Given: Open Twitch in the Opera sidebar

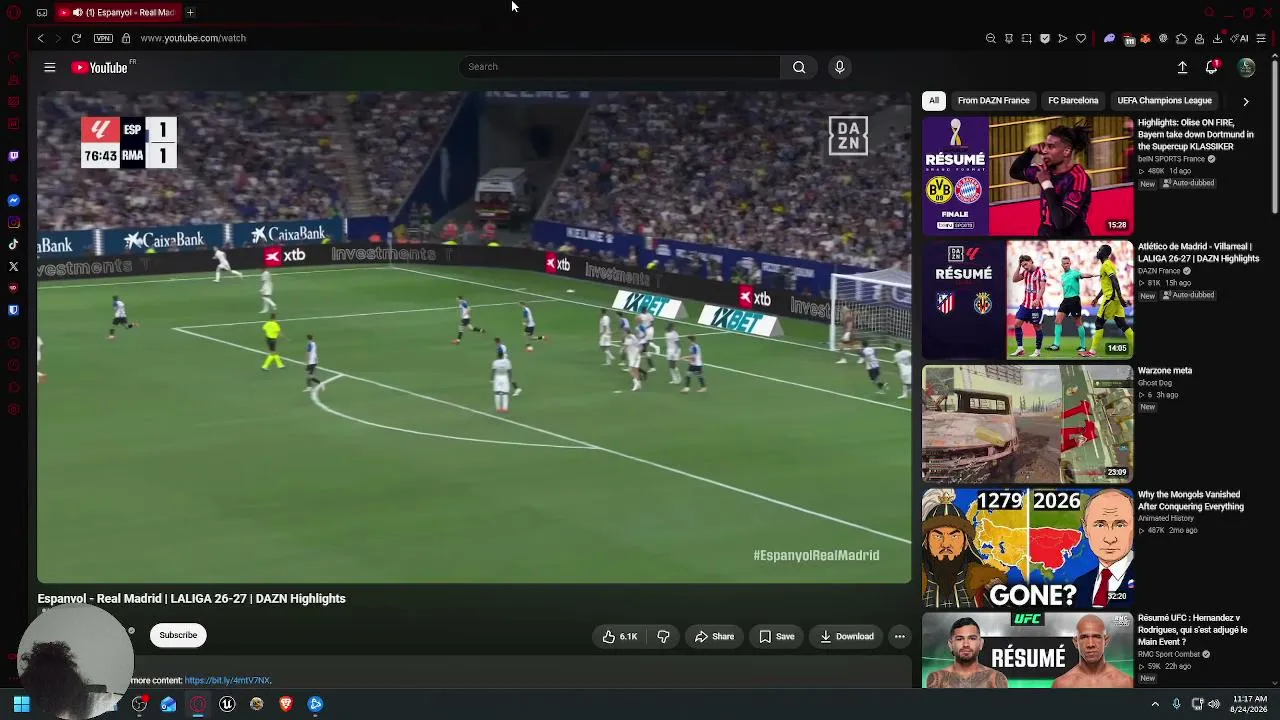Looking at the screenshot, I should pos(14,156).
